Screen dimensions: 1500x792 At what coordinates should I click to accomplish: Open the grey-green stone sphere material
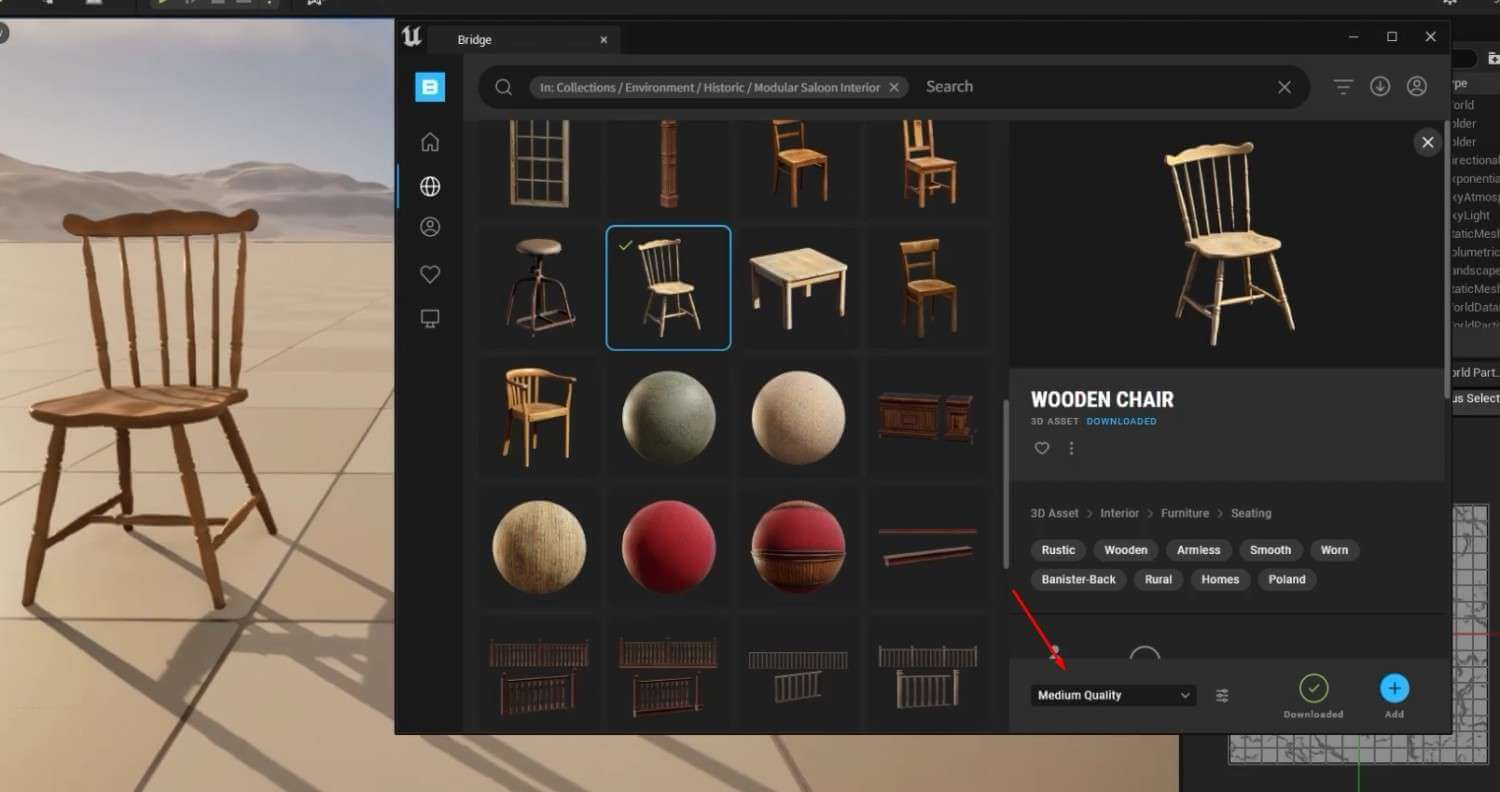point(668,417)
